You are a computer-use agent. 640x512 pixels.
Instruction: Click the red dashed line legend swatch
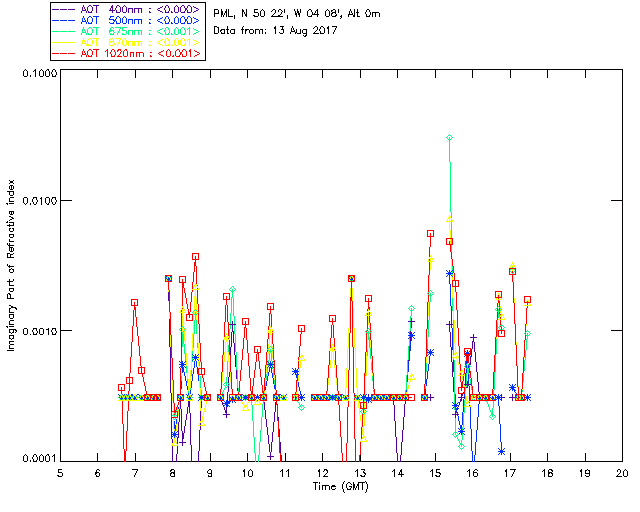[64, 53]
